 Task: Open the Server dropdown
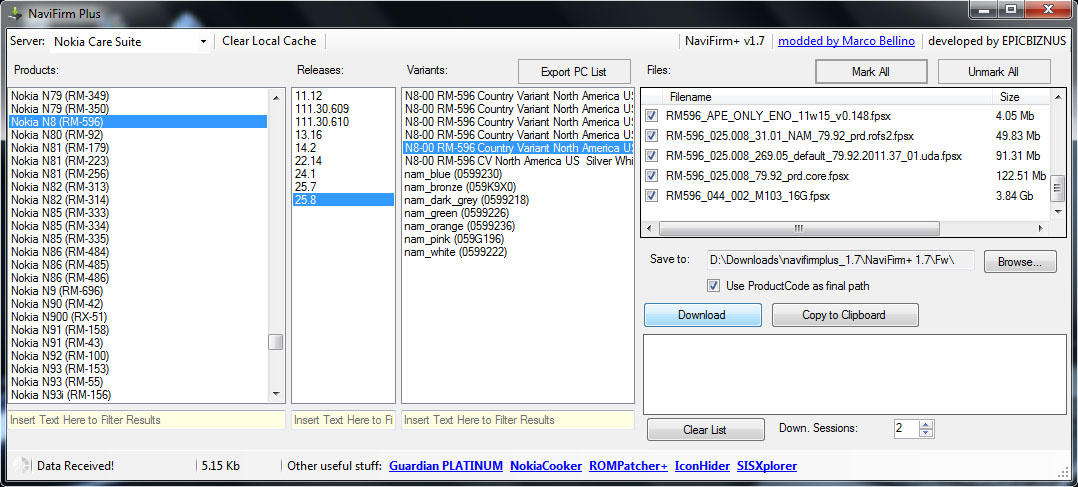click(203, 42)
